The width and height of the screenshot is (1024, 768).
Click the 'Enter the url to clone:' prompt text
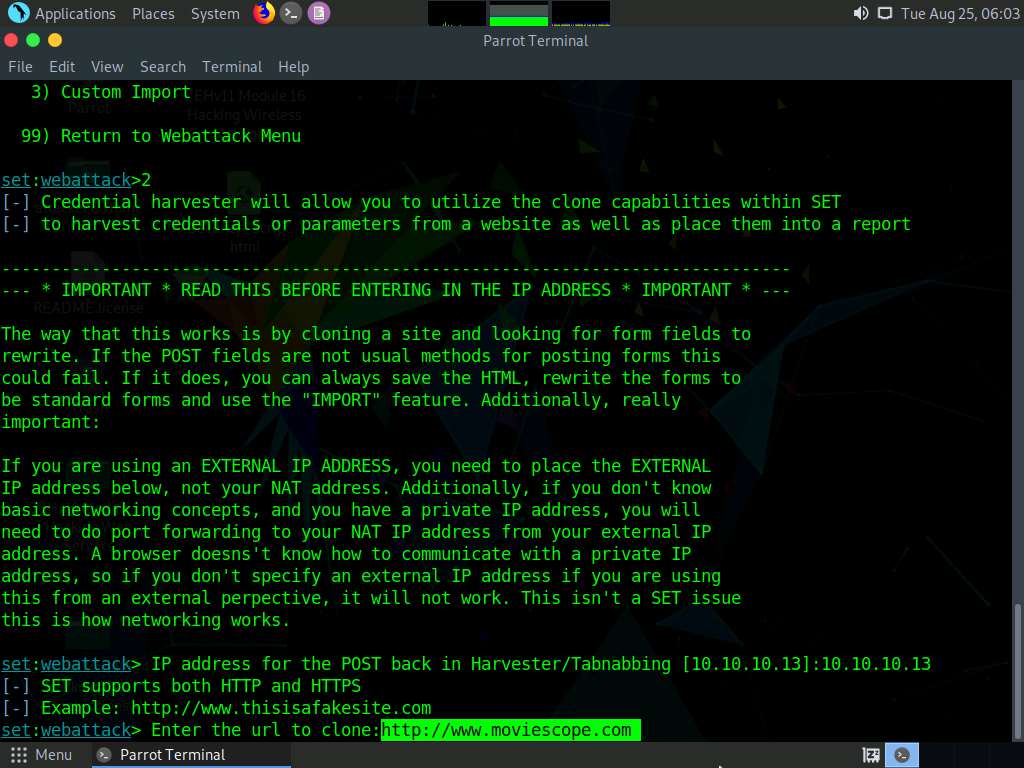266,729
